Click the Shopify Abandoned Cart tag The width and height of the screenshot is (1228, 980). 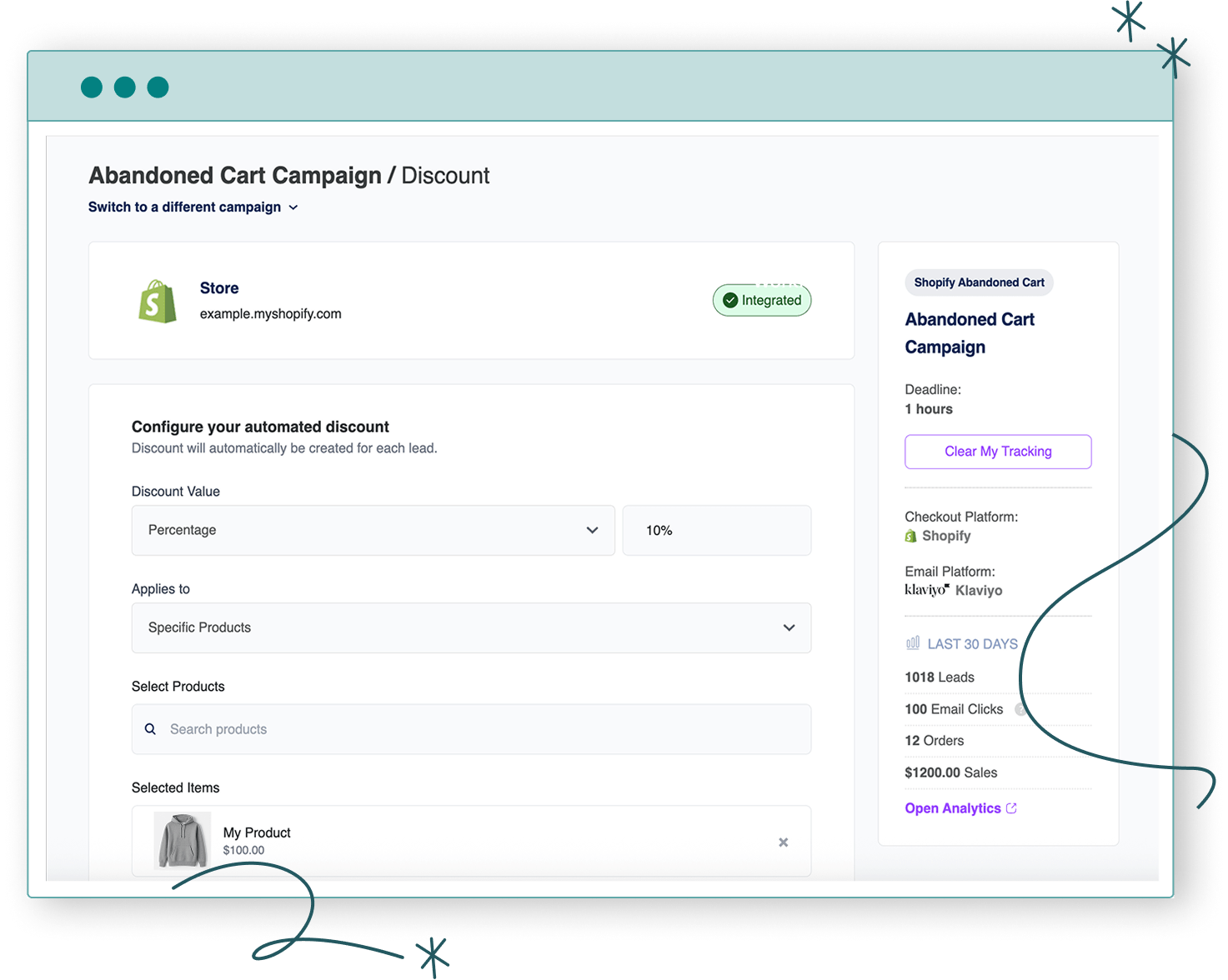[x=979, y=282]
